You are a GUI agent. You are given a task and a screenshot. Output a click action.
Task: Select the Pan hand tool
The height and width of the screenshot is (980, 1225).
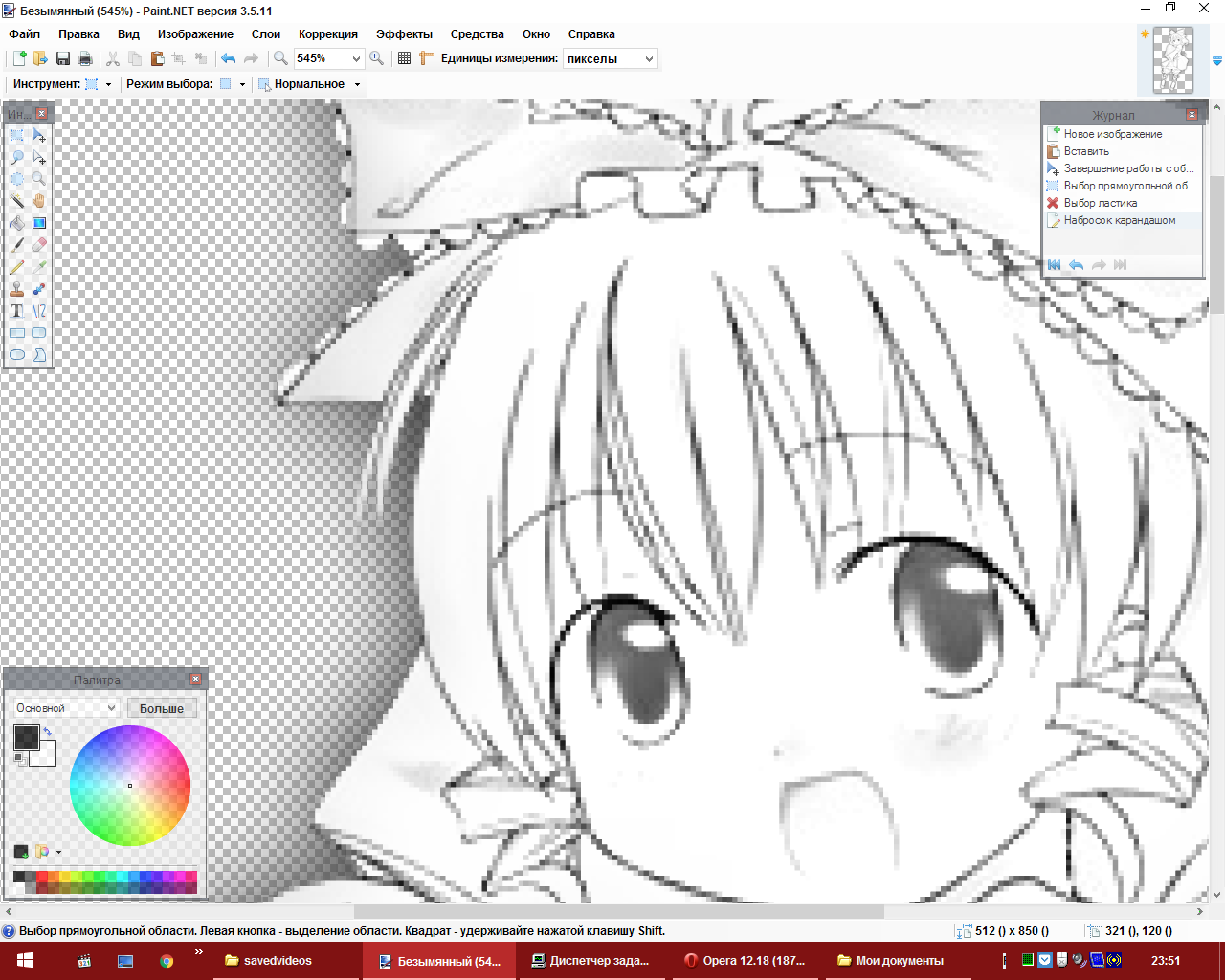click(39, 201)
